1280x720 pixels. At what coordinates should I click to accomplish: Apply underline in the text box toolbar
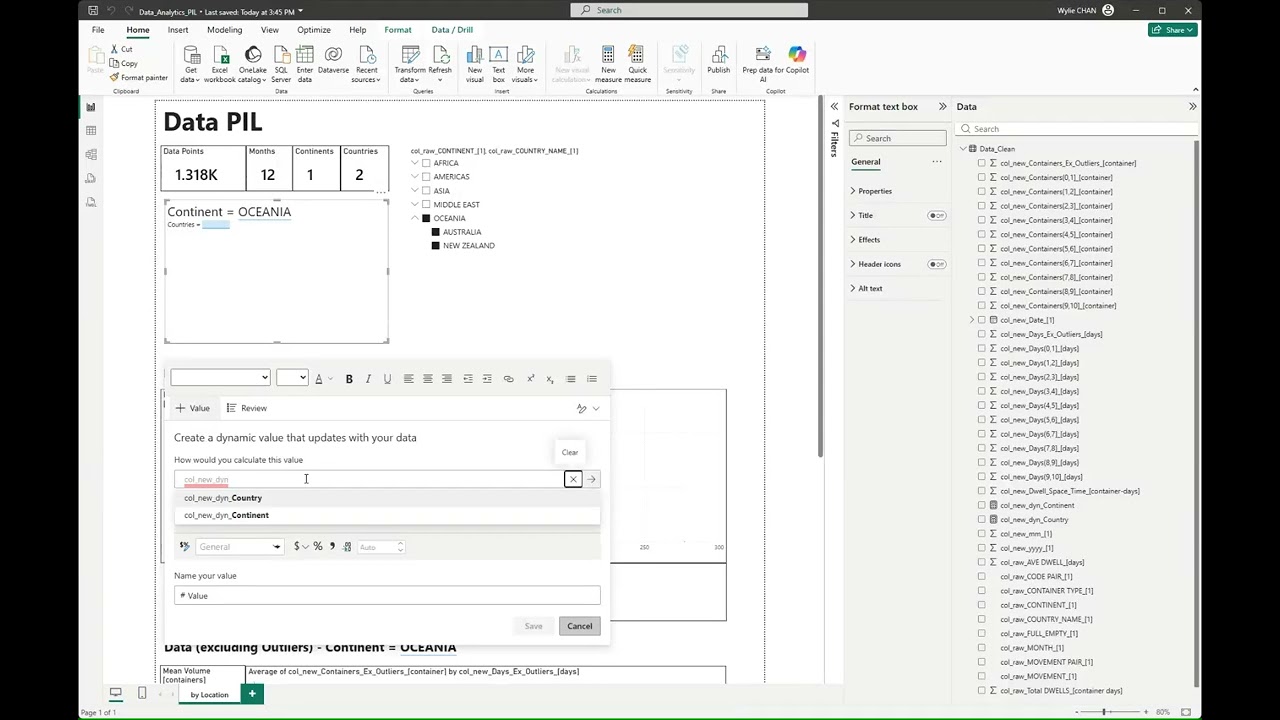click(387, 379)
